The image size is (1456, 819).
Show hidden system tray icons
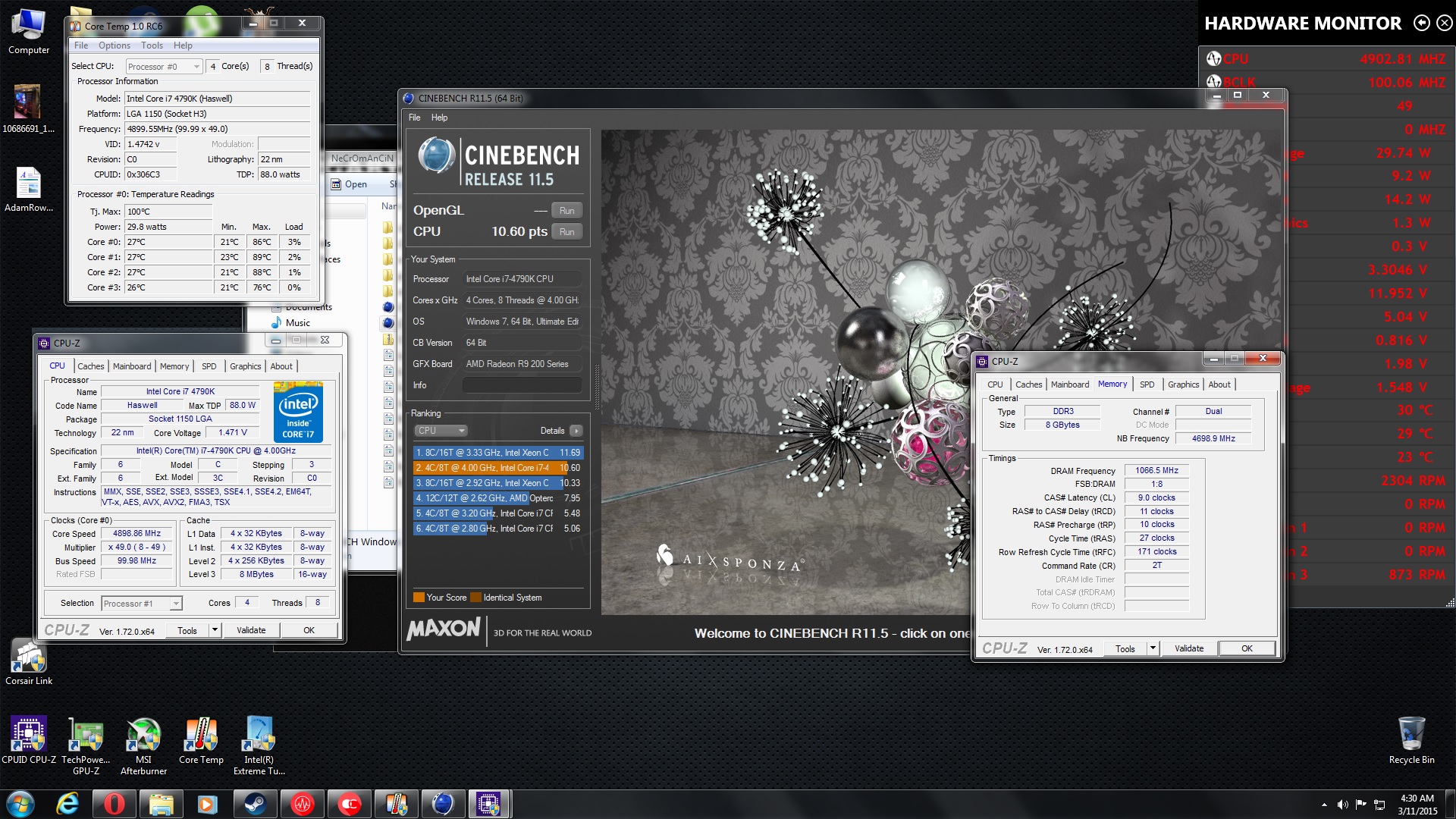click(x=1324, y=805)
